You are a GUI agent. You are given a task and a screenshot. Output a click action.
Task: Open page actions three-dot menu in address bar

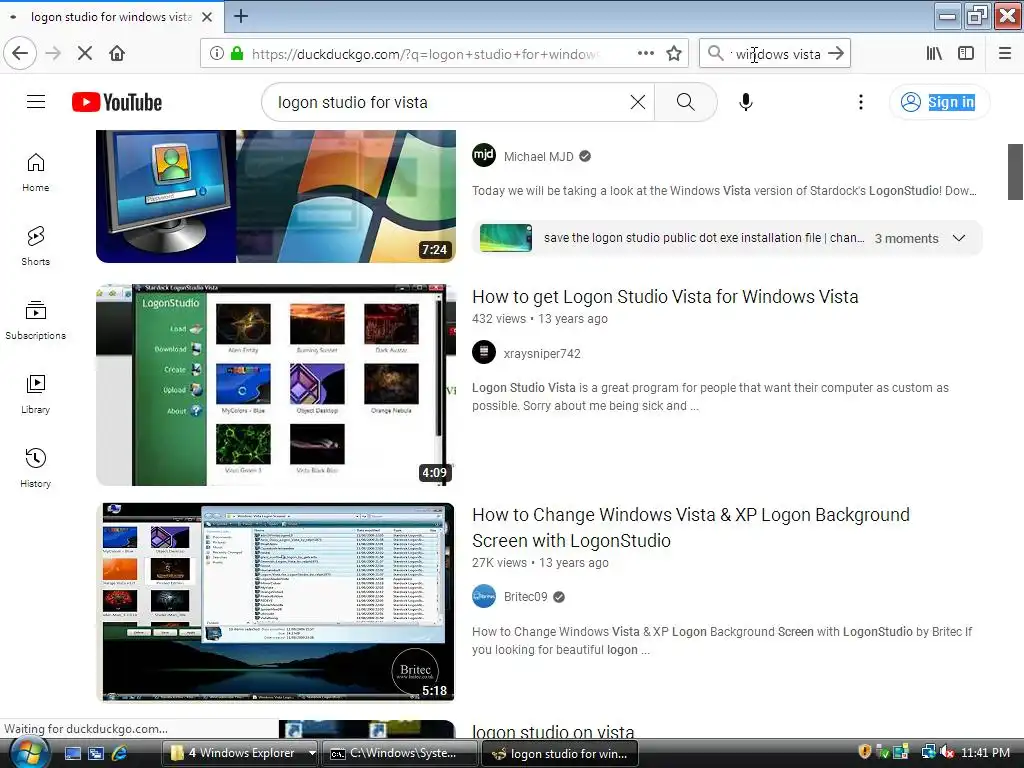coord(645,54)
